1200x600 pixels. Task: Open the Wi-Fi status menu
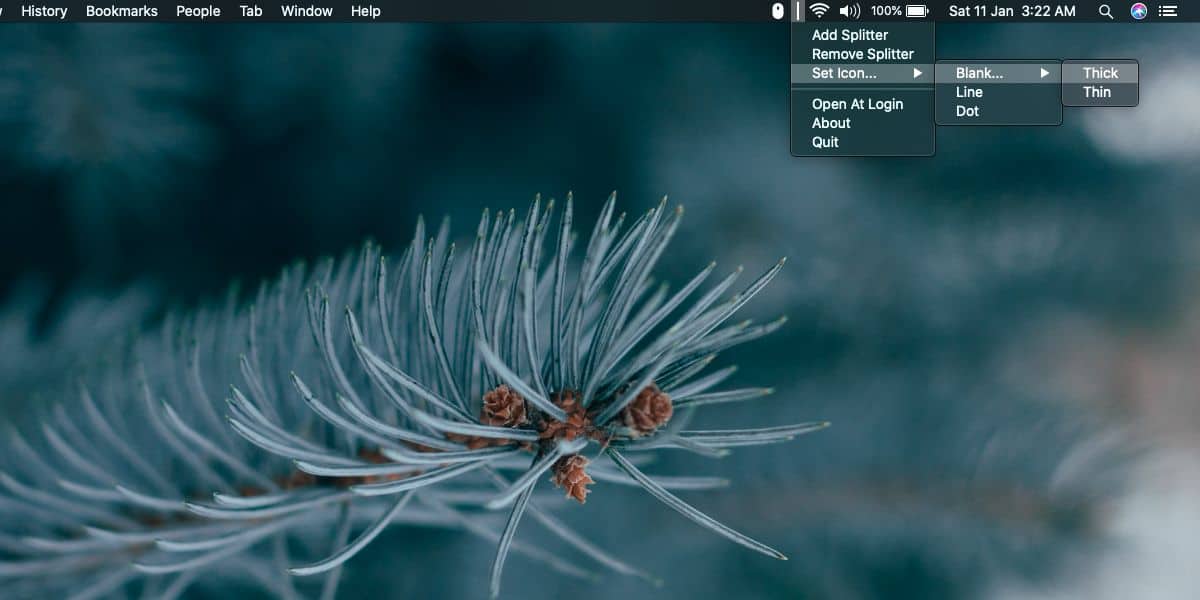coord(819,11)
